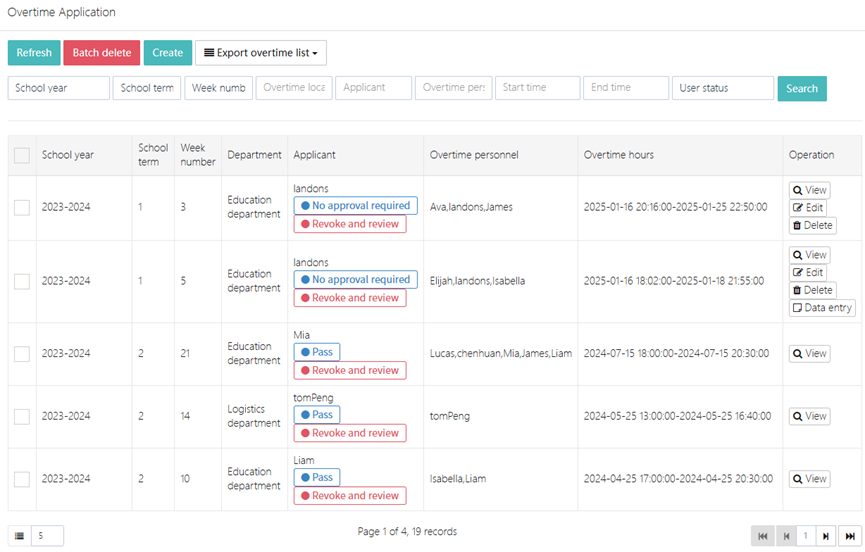Click the Start time filter field
The width and height of the screenshot is (865, 552).
pos(537,88)
